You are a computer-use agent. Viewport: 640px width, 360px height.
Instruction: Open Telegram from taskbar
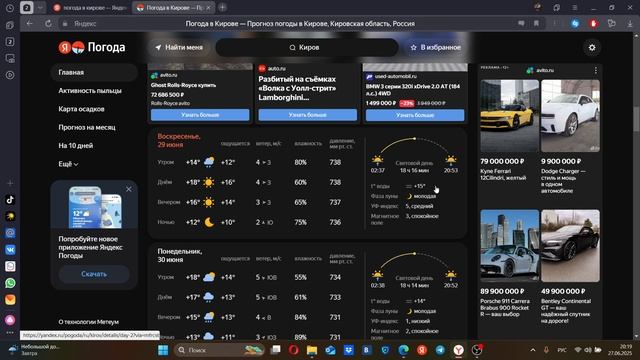point(440,350)
